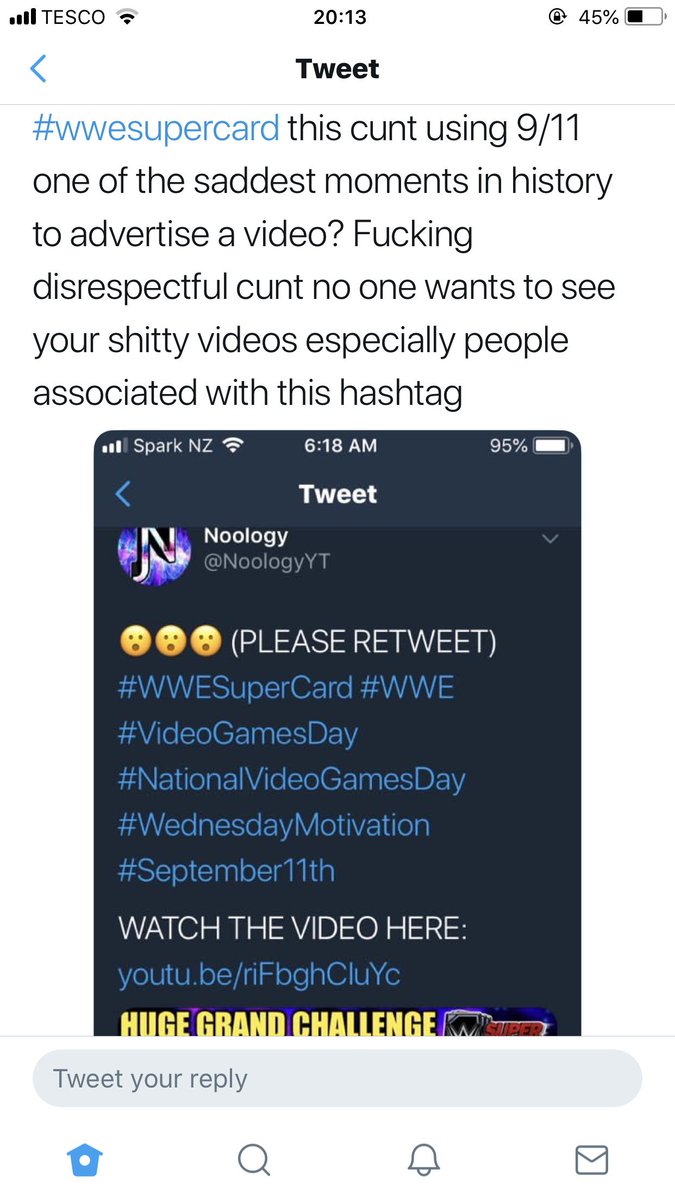Tap the back arrow beside Tweet title
Screen dimensions: 675x1200
pyautogui.click(x=38, y=69)
